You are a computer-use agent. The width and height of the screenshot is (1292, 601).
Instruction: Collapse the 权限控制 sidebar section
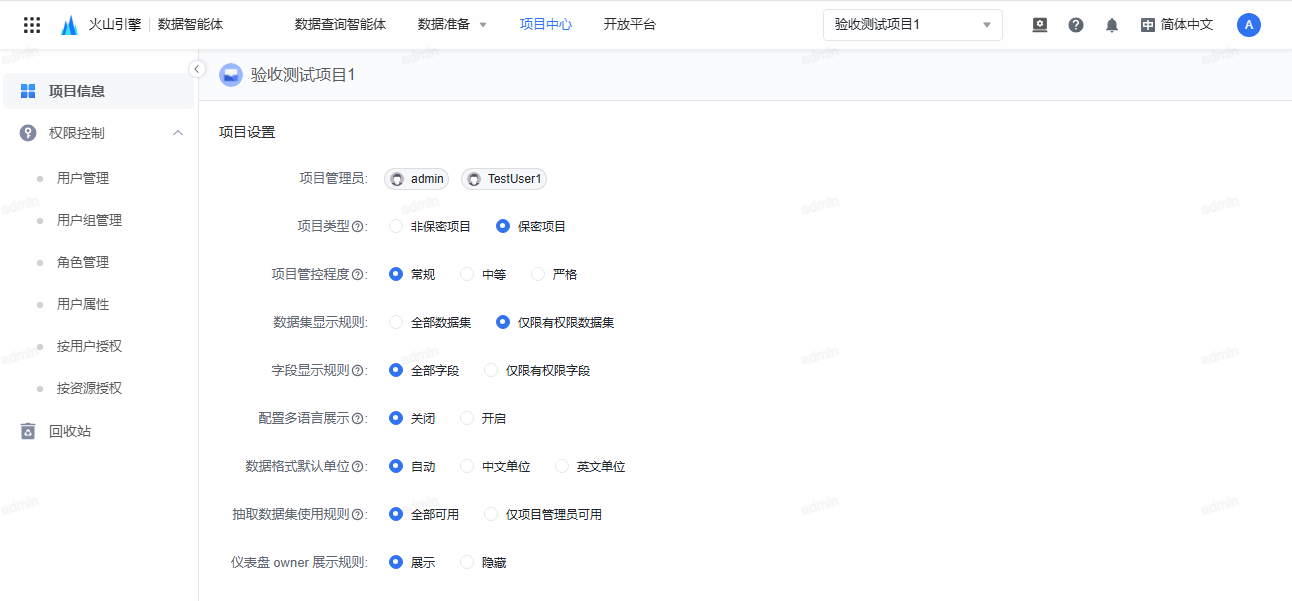(178, 133)
